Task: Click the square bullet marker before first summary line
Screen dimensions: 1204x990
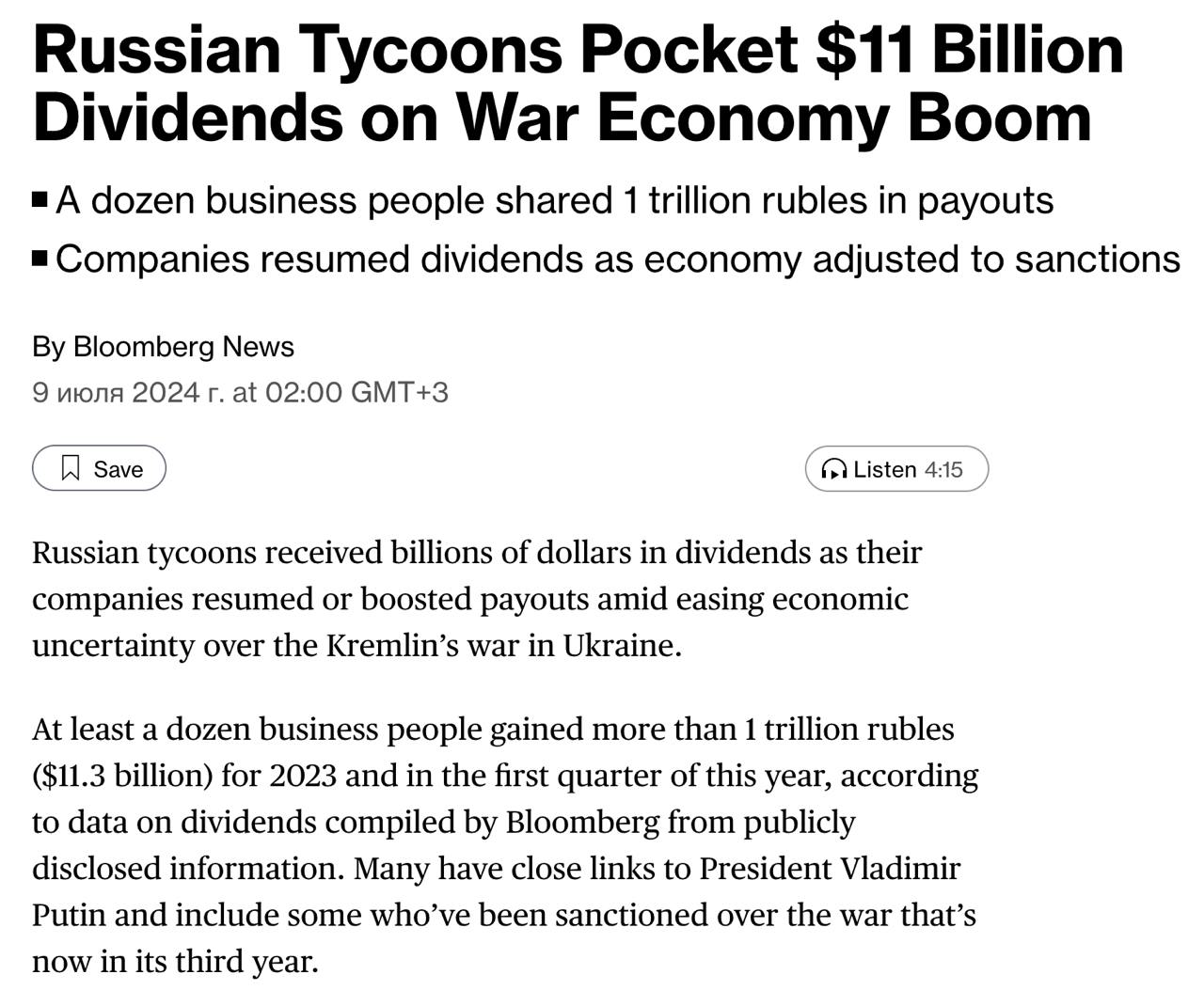Action: pos(39,196)
